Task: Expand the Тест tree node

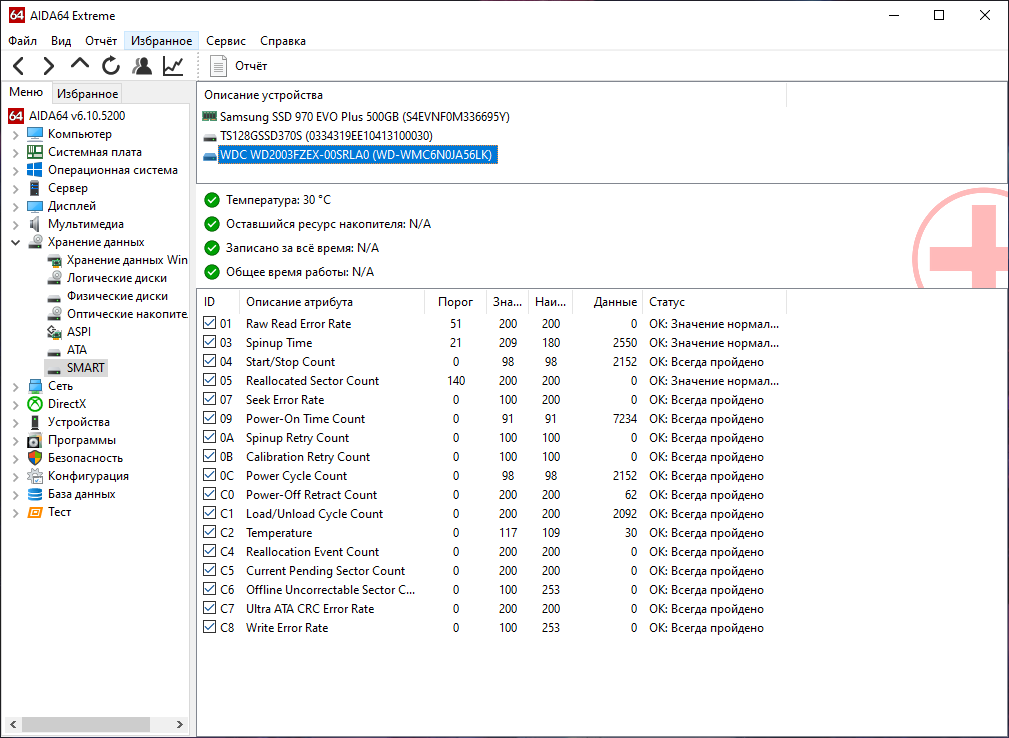Action: (15, 513)
